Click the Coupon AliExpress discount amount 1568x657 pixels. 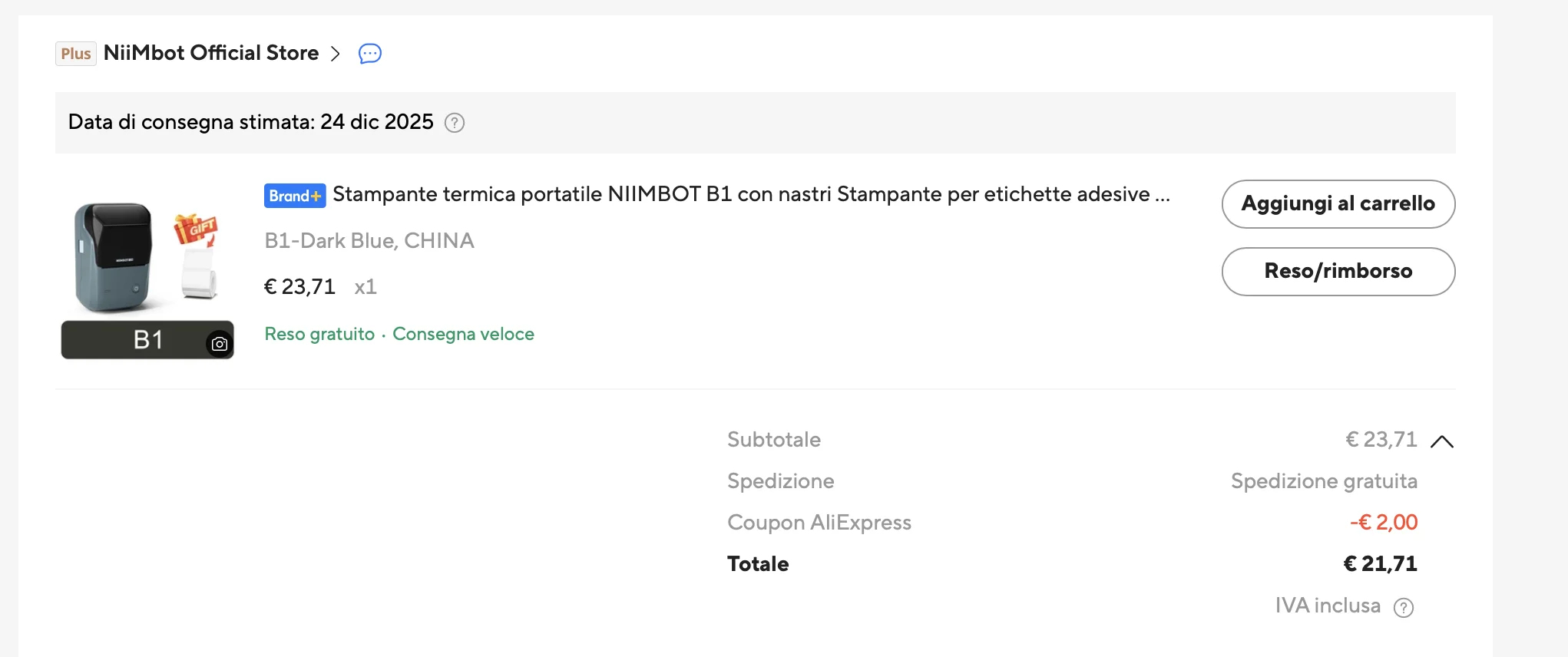[1383, 523]
